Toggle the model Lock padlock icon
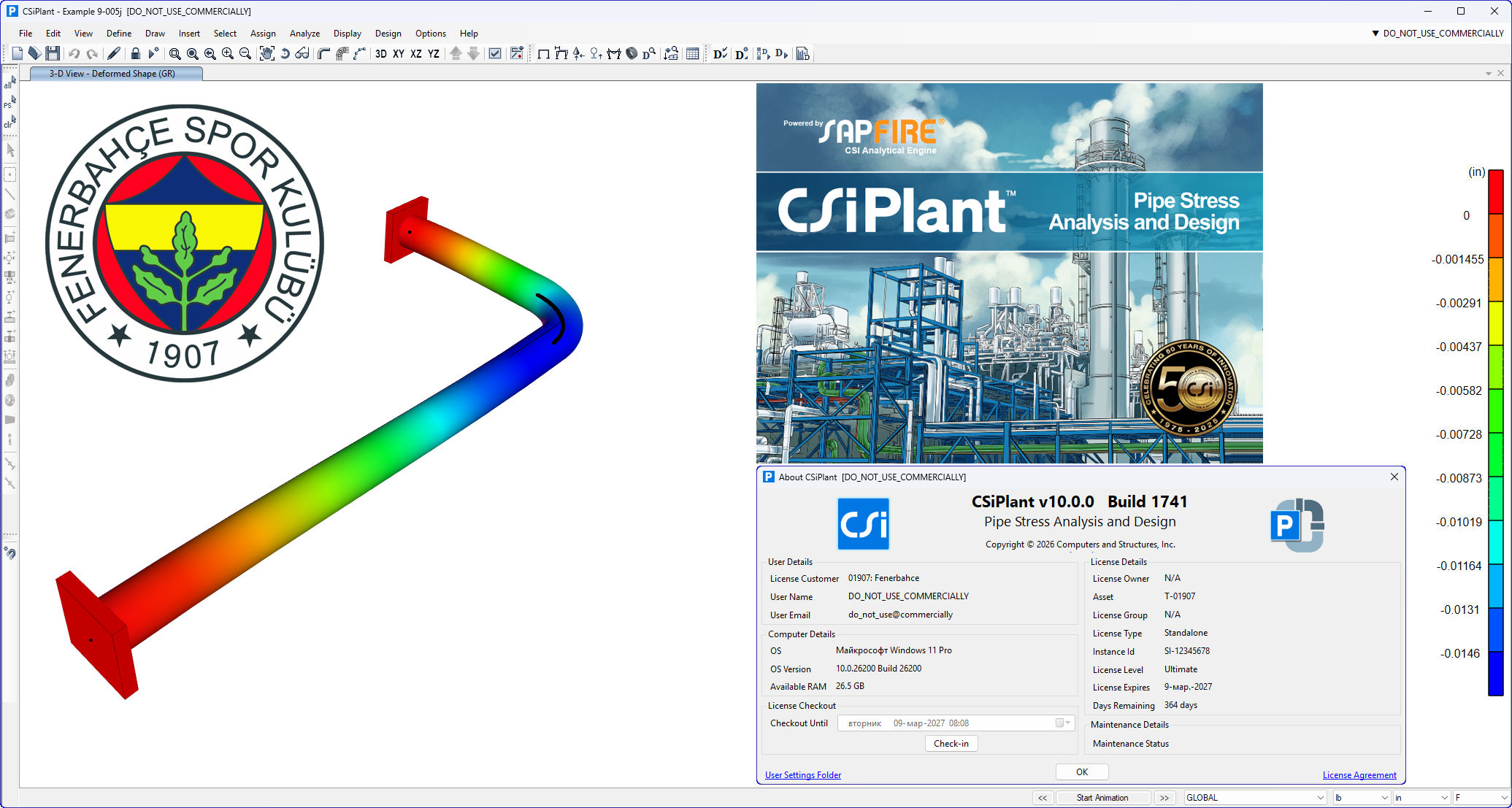 pyautogui.click(x=135, y=53)
